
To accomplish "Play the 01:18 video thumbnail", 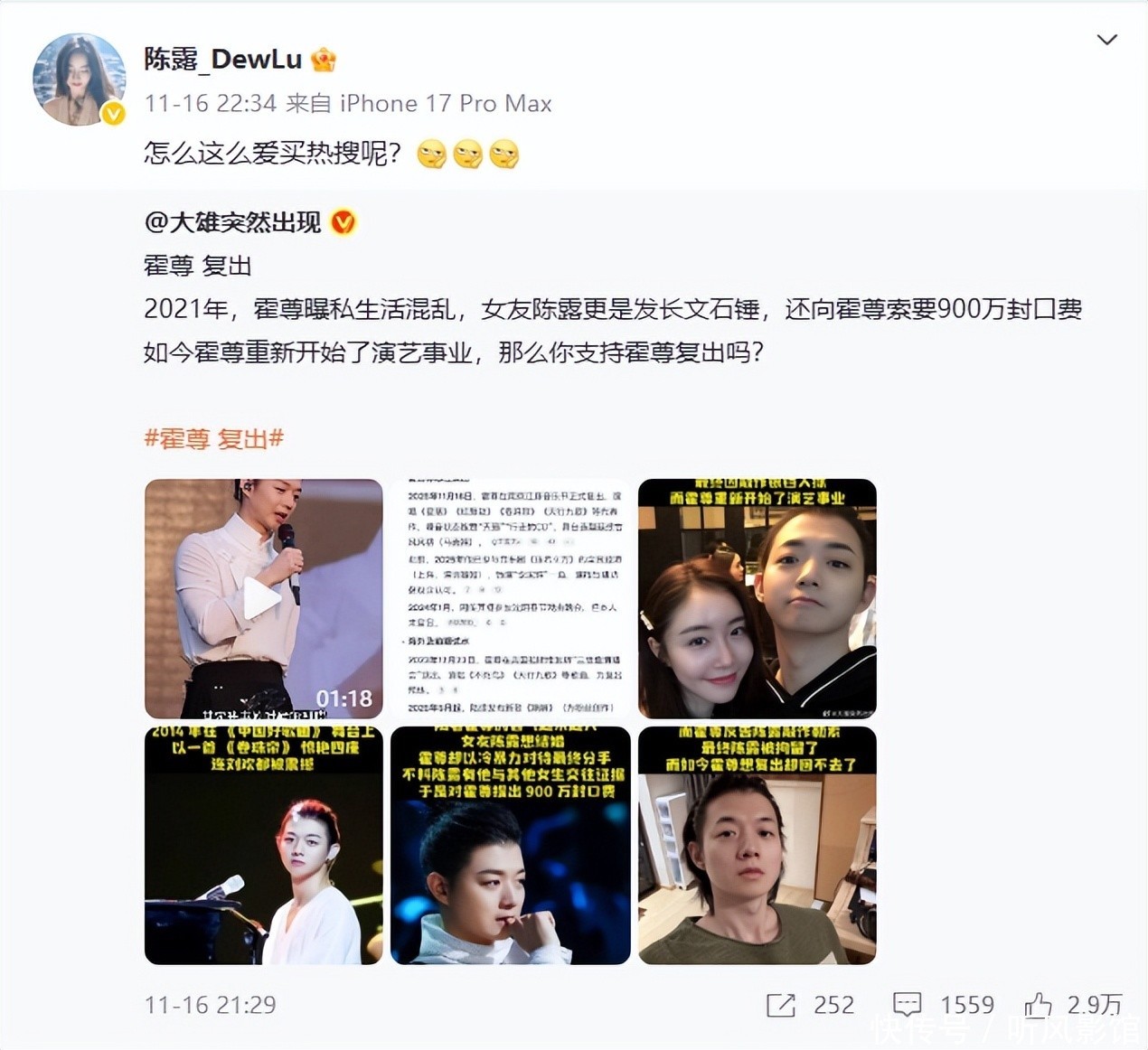I will pyautogui.click(x=264, y=598).
